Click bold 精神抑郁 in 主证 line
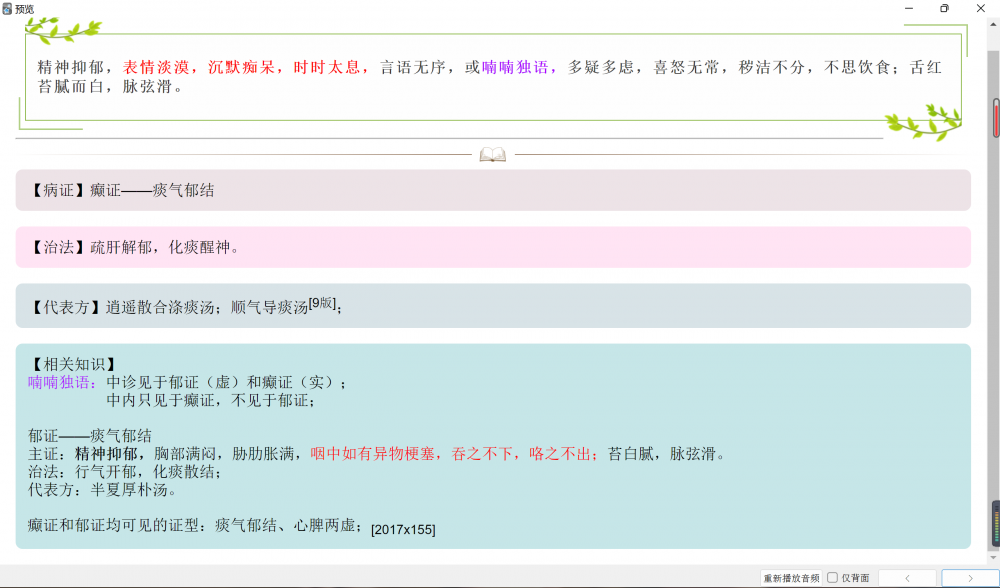This screenshot has height=588, width=1000. click(x=106, y=454)
